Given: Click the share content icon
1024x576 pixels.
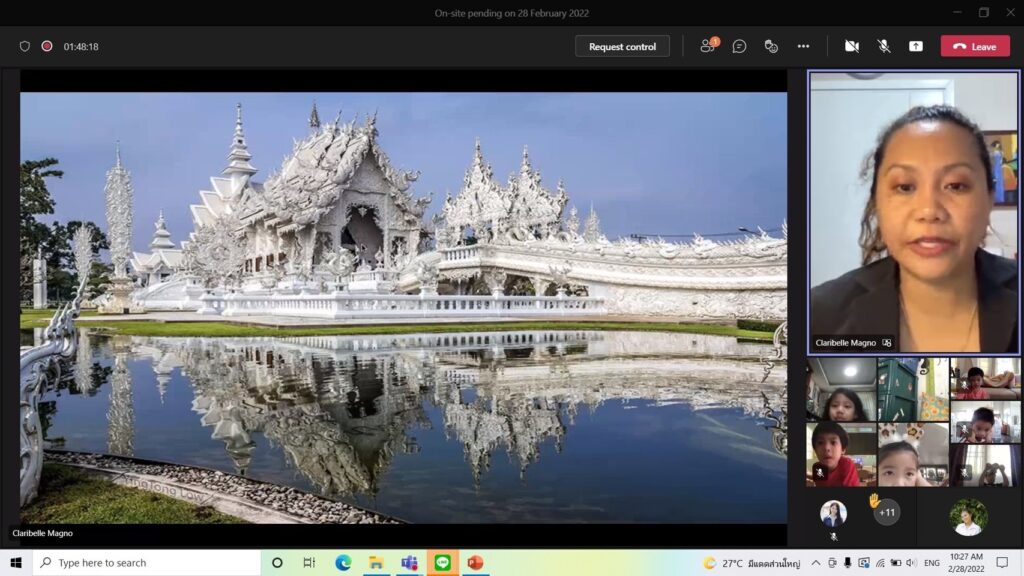Looking at the screenshot, I should point(915,46).
